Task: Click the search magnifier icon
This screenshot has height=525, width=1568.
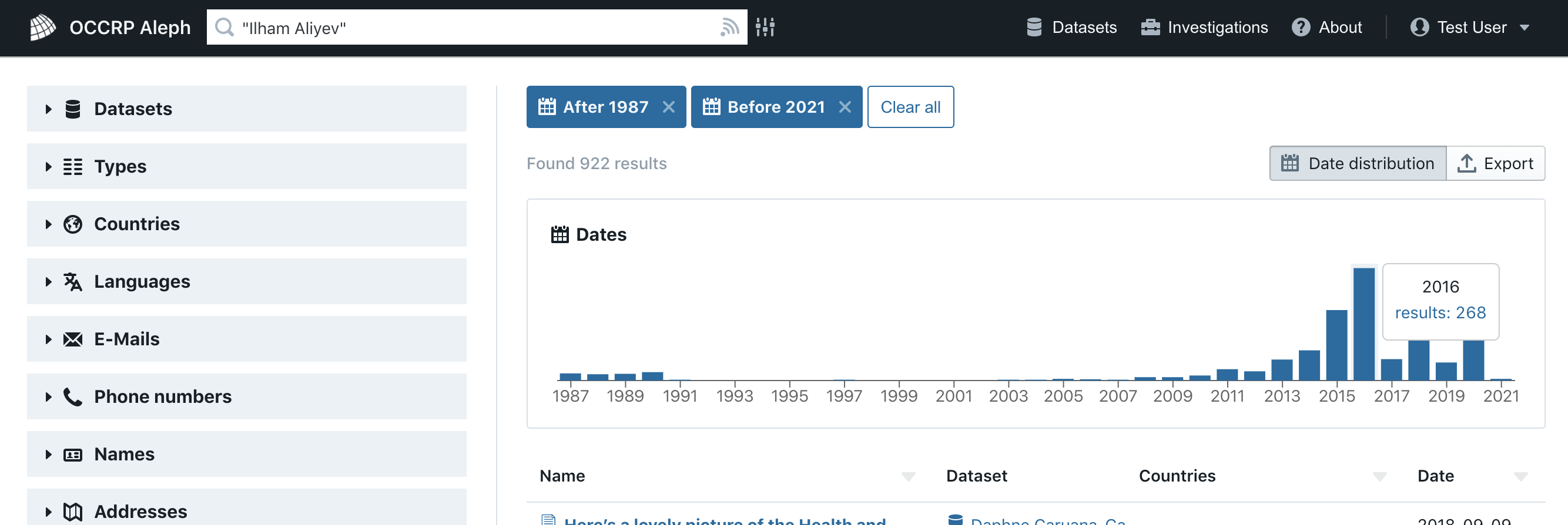Action: (x=225, y=28)
